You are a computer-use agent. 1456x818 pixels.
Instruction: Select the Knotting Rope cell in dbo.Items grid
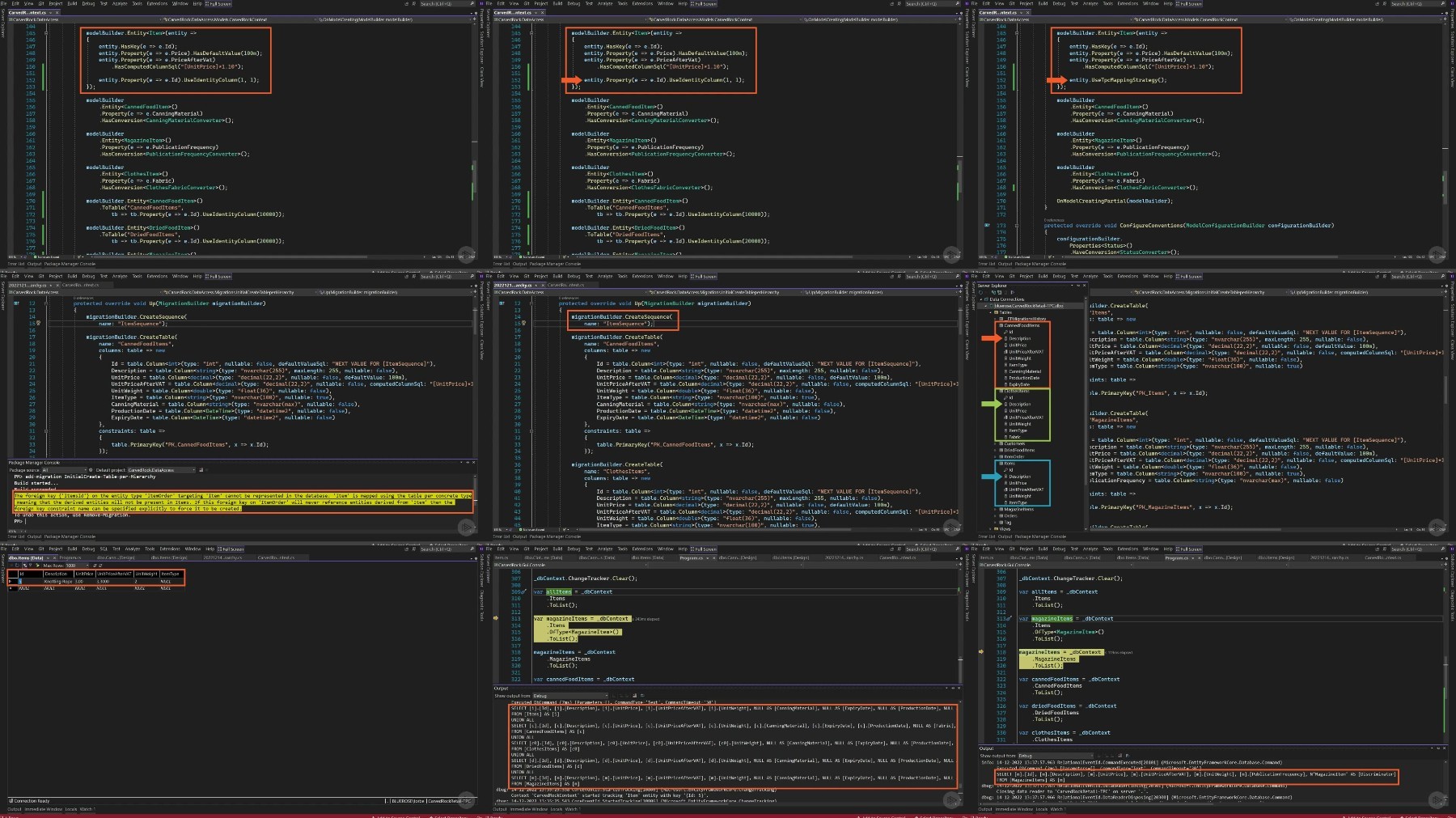58,582
